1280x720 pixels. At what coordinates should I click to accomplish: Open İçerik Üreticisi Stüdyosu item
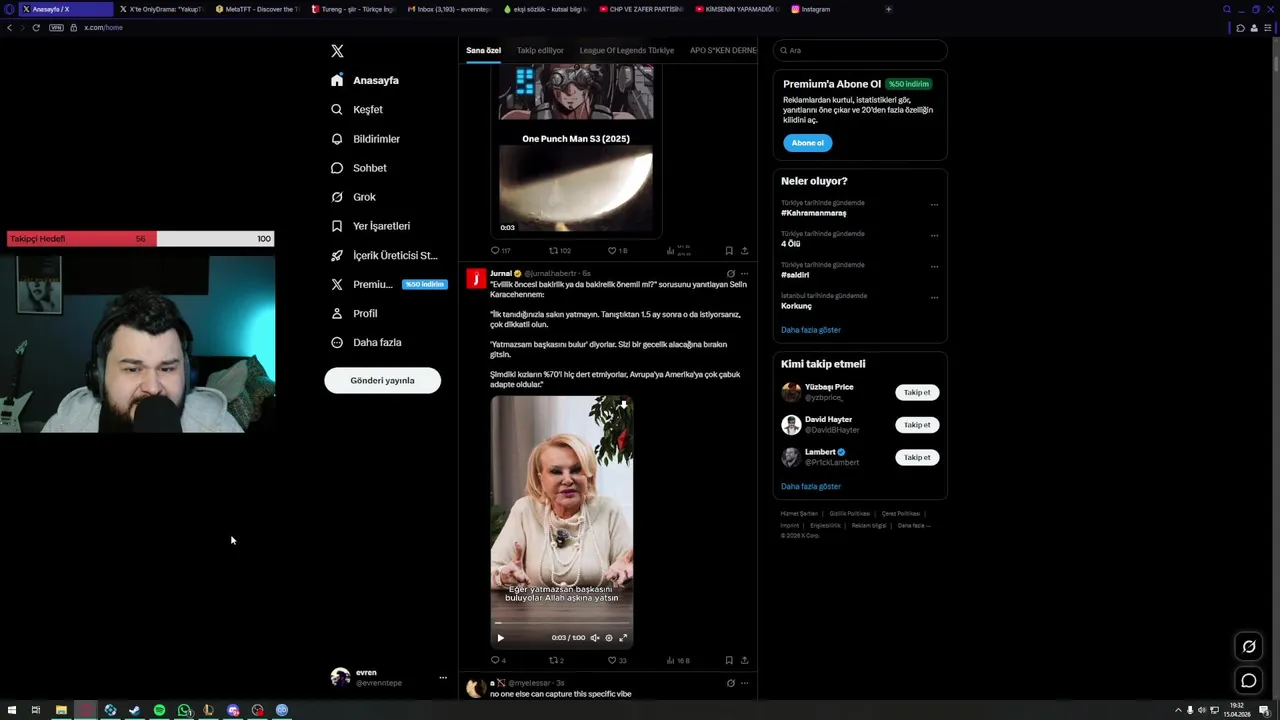click(384, 255)
